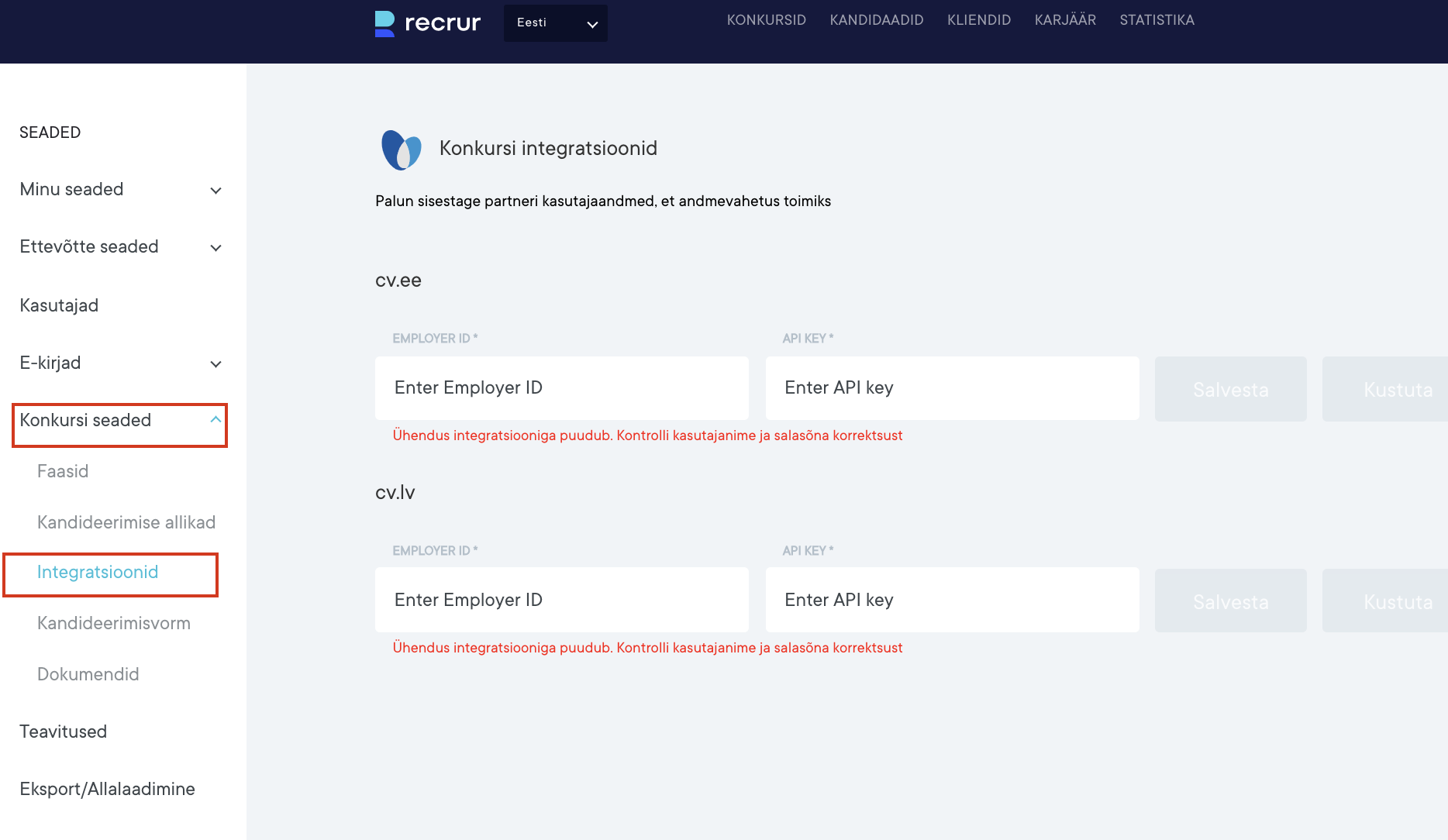
Task: Go to KANDIDAADID in top navigation
Action: 876,20
